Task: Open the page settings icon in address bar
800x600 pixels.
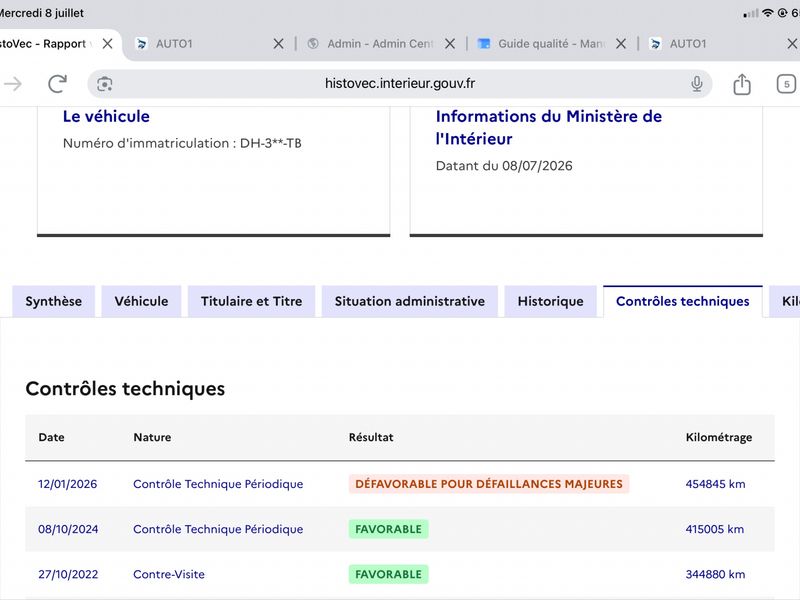Action: coord(105,84)
